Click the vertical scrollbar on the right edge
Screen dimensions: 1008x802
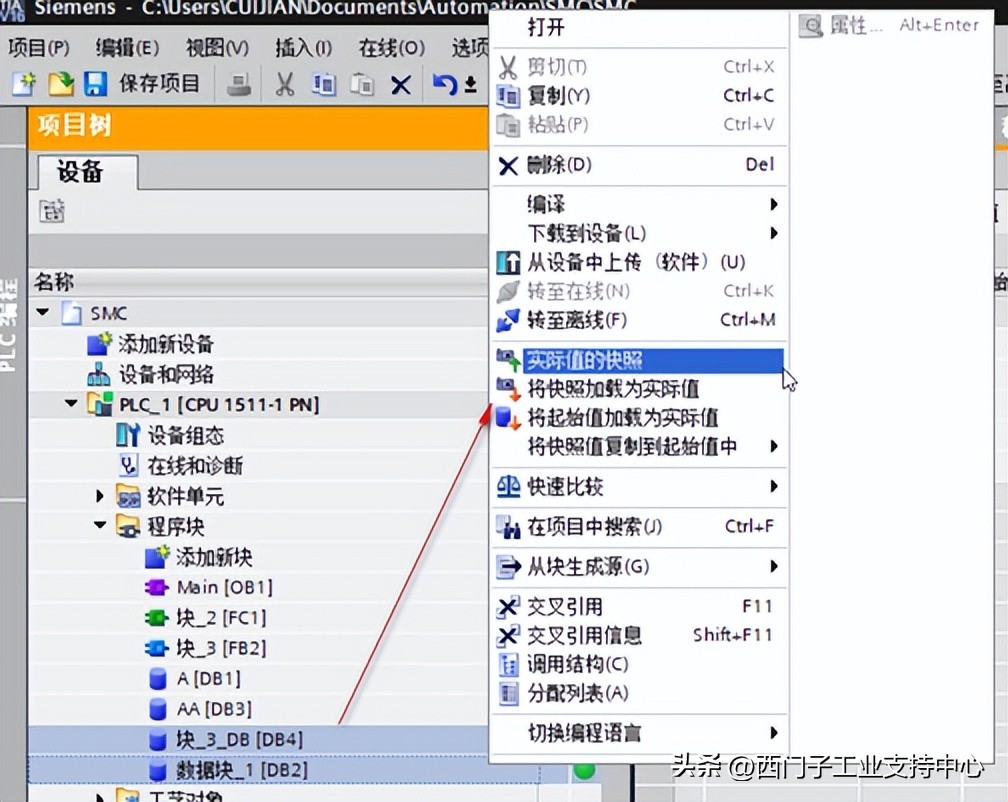click(x=1001, y=400)
